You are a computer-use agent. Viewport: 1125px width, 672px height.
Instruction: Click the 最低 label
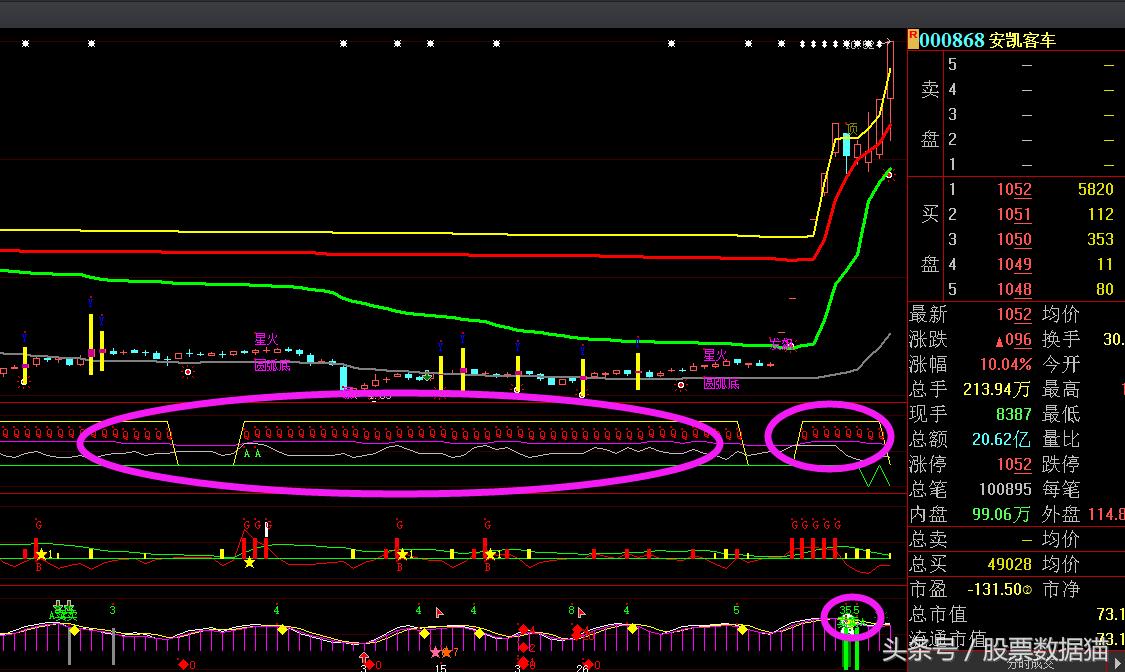point(1060,415)
